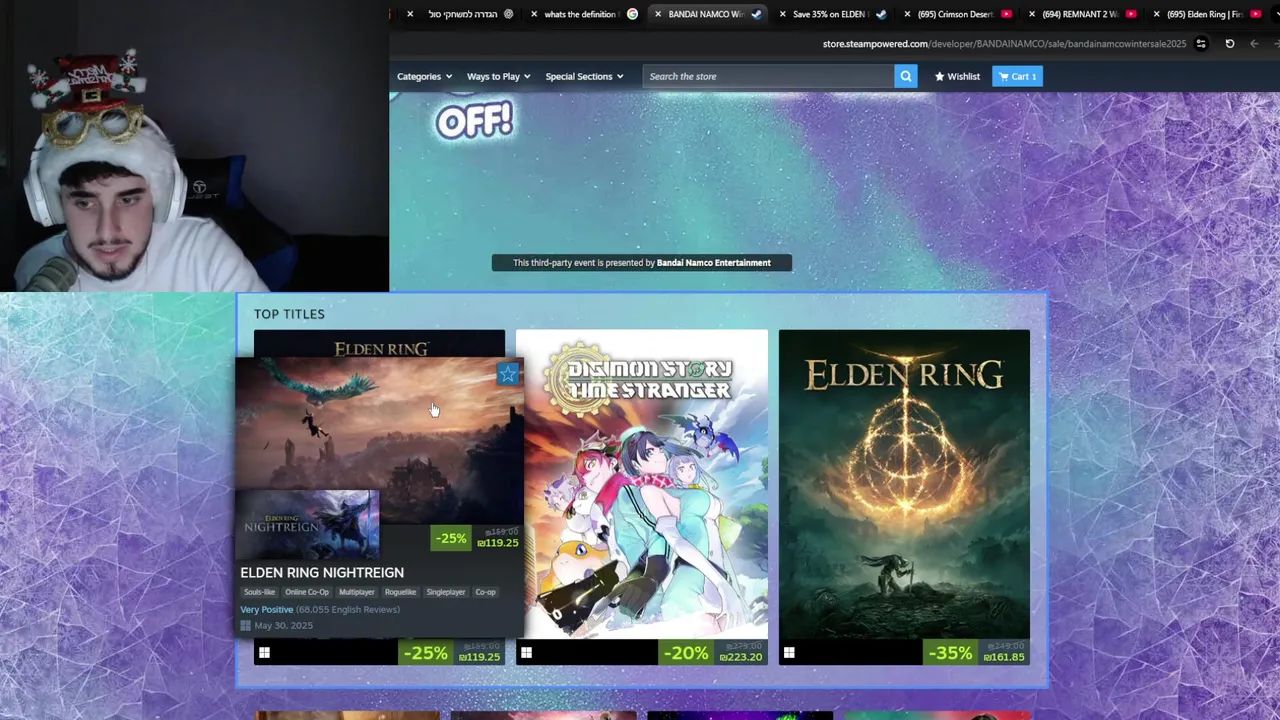
Task: Open the Cart 1 button
Action: point(1017,76)
